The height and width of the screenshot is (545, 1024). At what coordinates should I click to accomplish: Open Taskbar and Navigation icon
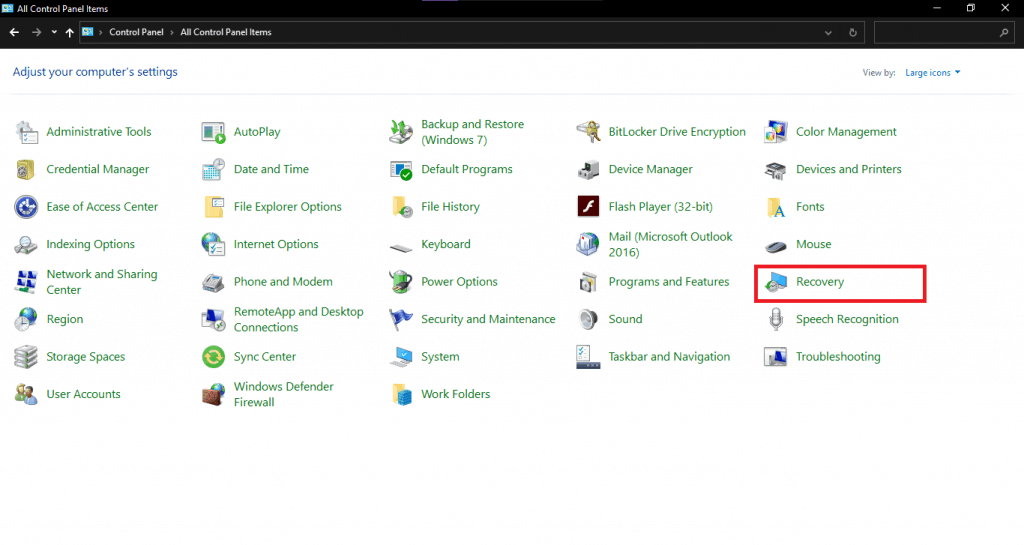(x=588, y=357)
